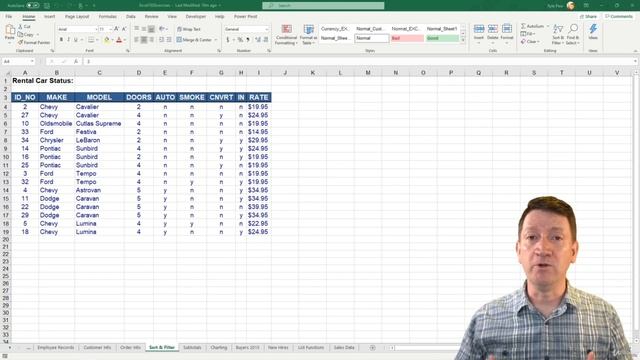Toggle bold formatting

[61, 40]
